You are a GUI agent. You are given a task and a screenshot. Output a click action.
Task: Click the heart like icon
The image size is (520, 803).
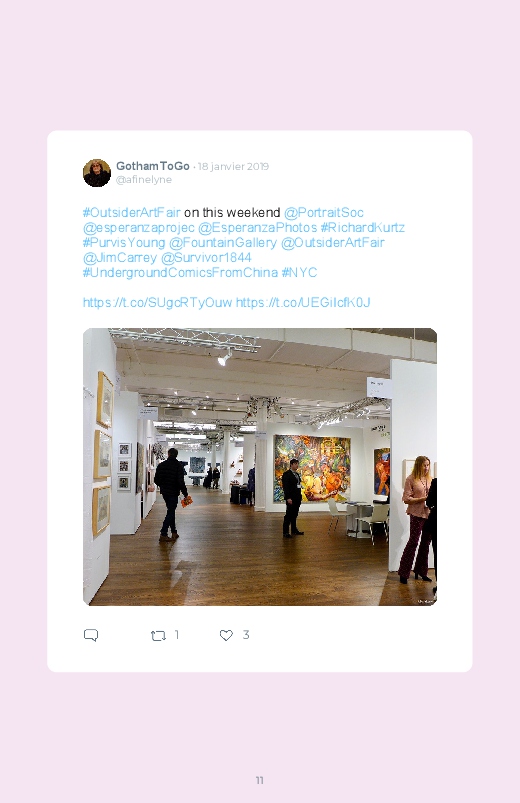coord(226,635)
